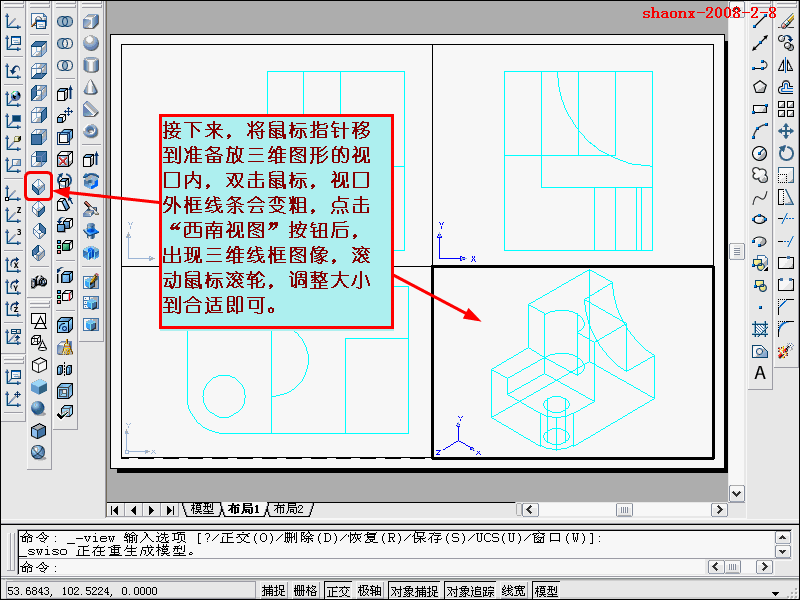This screenshot has height=600, width=800.
Task: Rotate UCS about Z axis icon
Action: (x=13, y=309)
